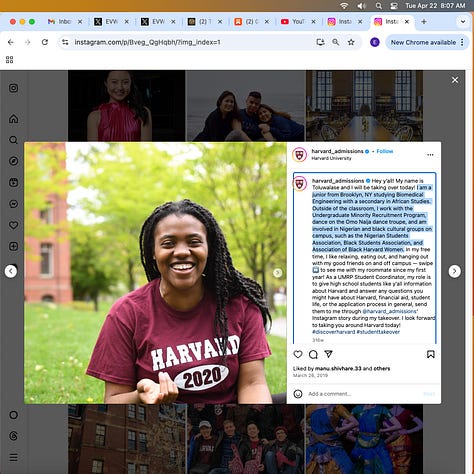Like the post with heart icon
This screenshot has height=474, width=474.
tap(298, 354)
